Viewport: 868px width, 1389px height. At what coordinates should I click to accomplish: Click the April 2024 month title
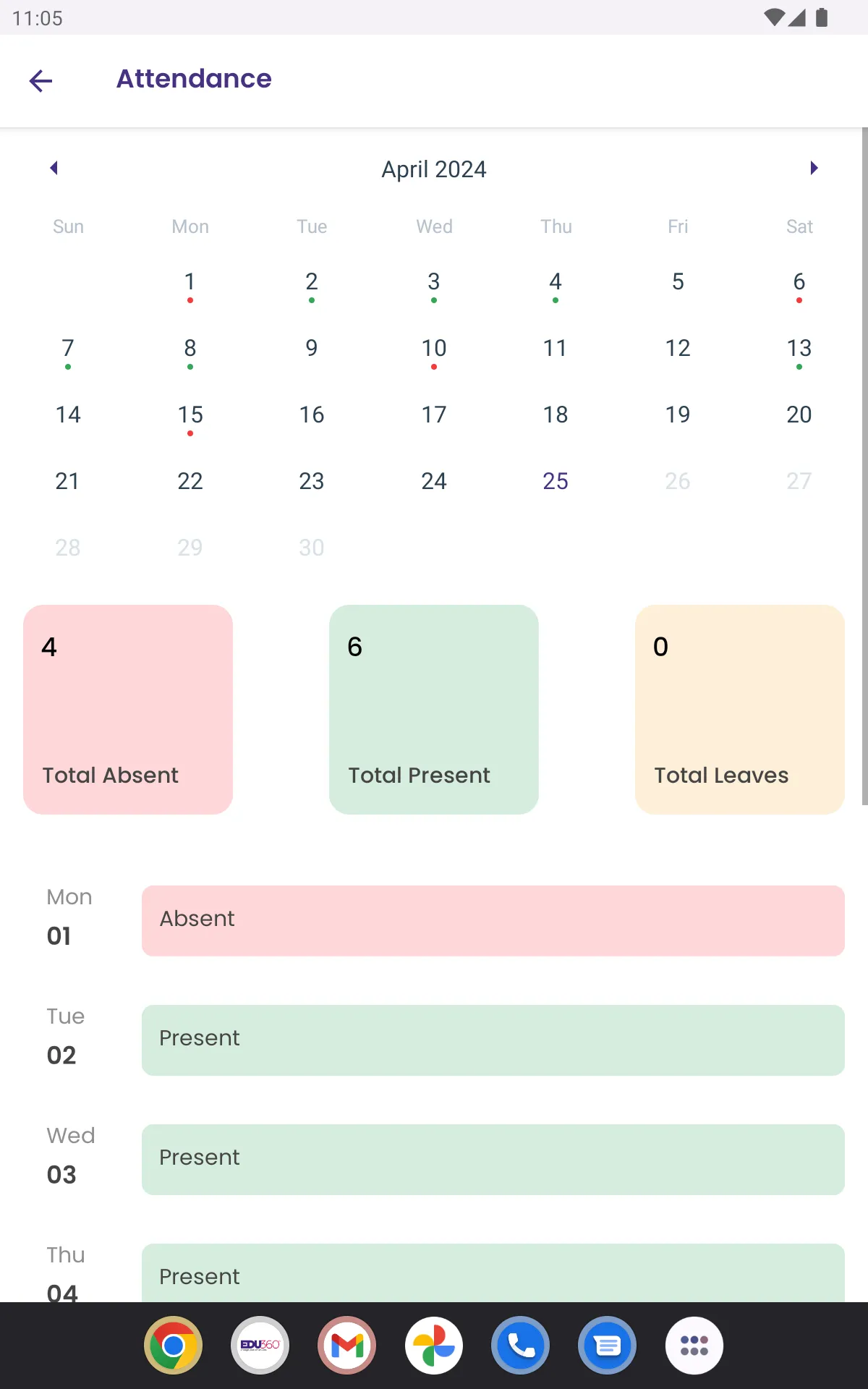pos(434,169)
